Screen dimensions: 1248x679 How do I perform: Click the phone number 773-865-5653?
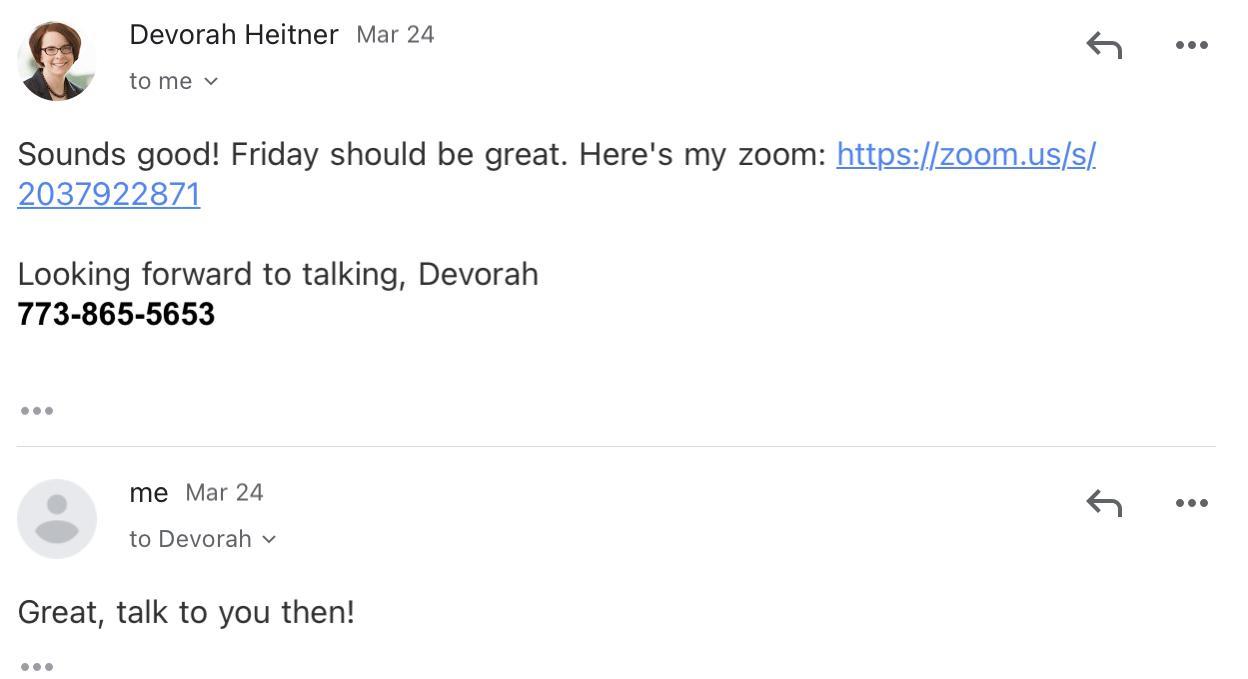pos(116,314)
